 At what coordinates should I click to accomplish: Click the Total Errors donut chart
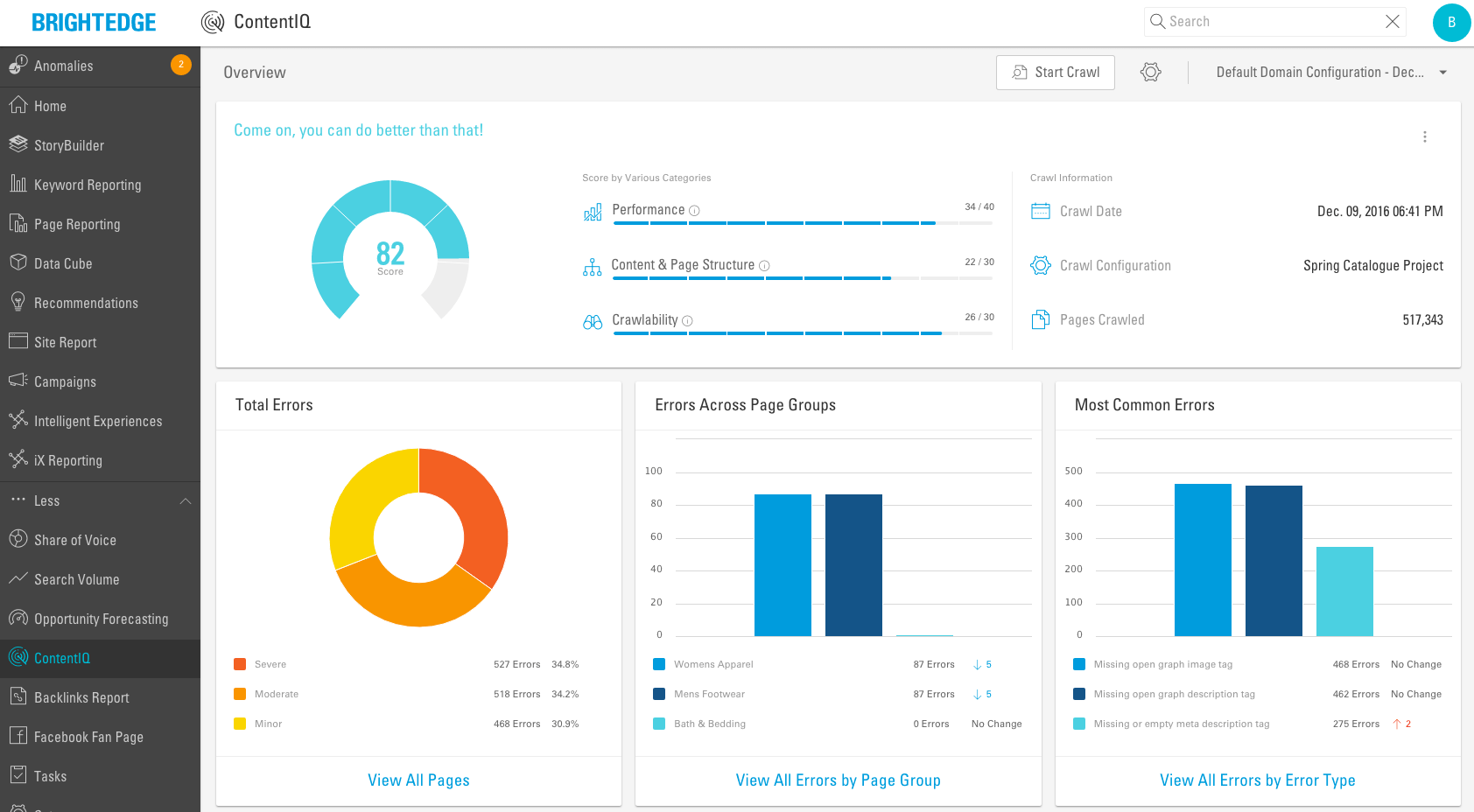418,537
